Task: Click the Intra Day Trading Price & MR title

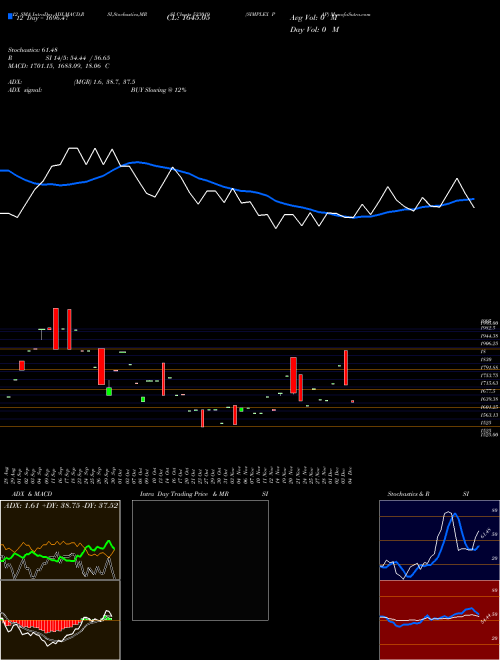Action: tap(184, 494)
